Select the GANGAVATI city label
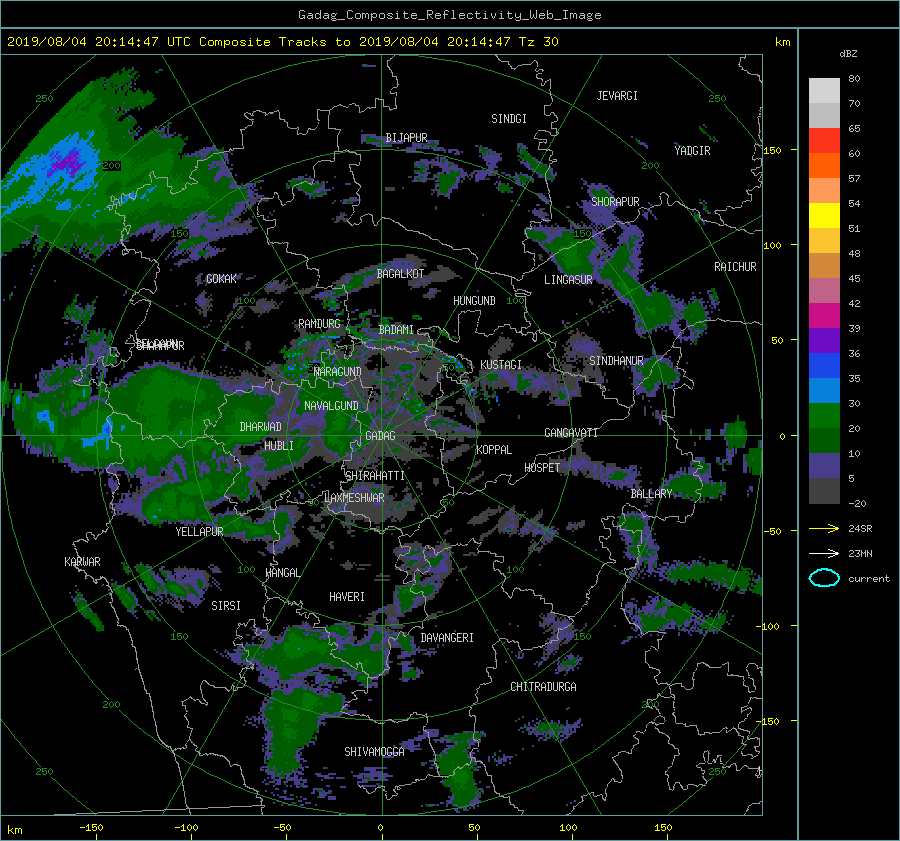The image size is (900, 841). pyautogui.click(x=571, y=433)
